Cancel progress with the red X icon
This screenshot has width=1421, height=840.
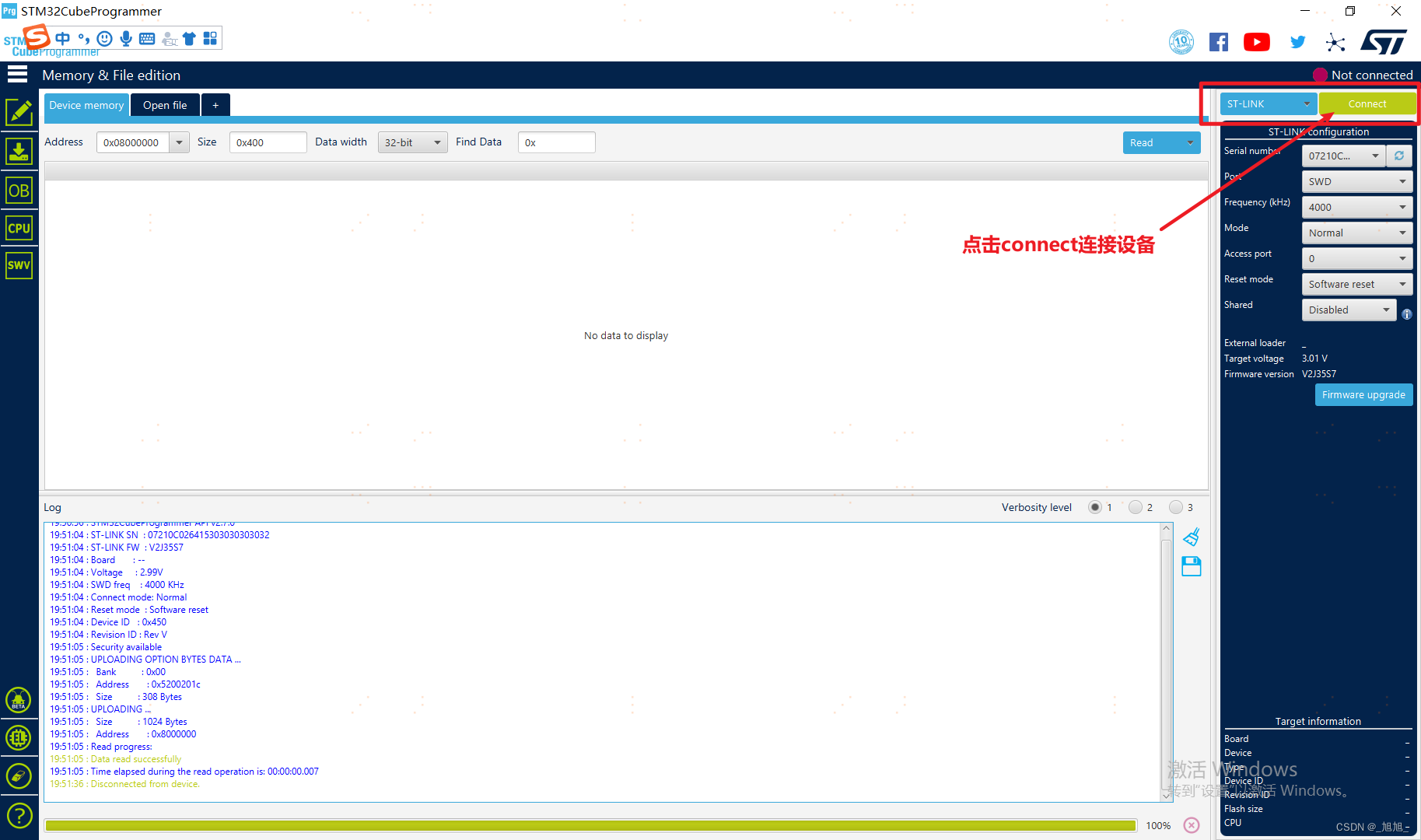[1192, 825]
